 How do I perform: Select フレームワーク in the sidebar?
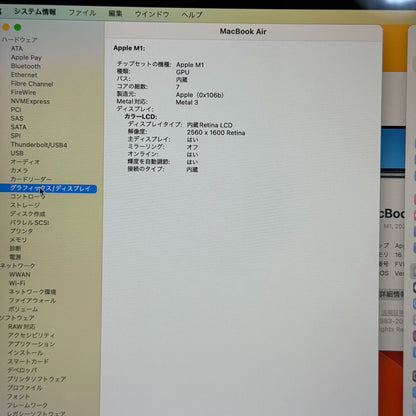(x=28, y=405)
